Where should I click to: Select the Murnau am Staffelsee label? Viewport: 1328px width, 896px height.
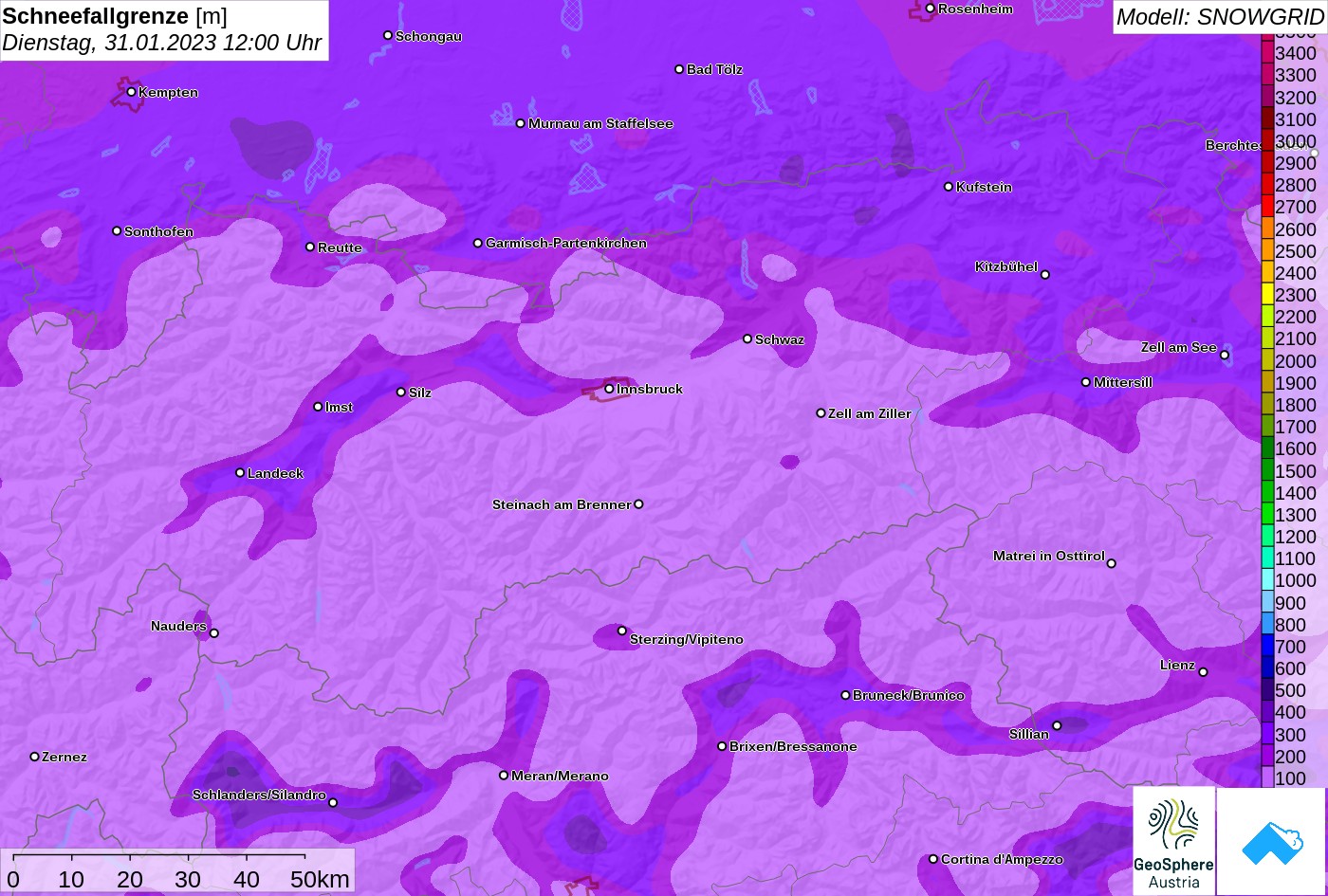click(600, 123)
